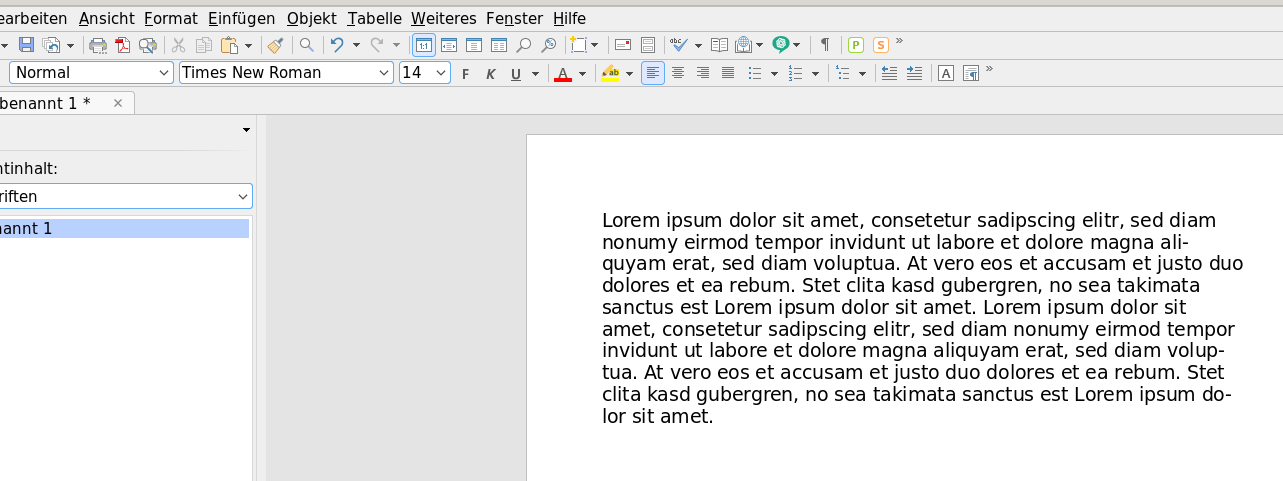
Task: Click the green chat assistant icon
Action: 781,45
